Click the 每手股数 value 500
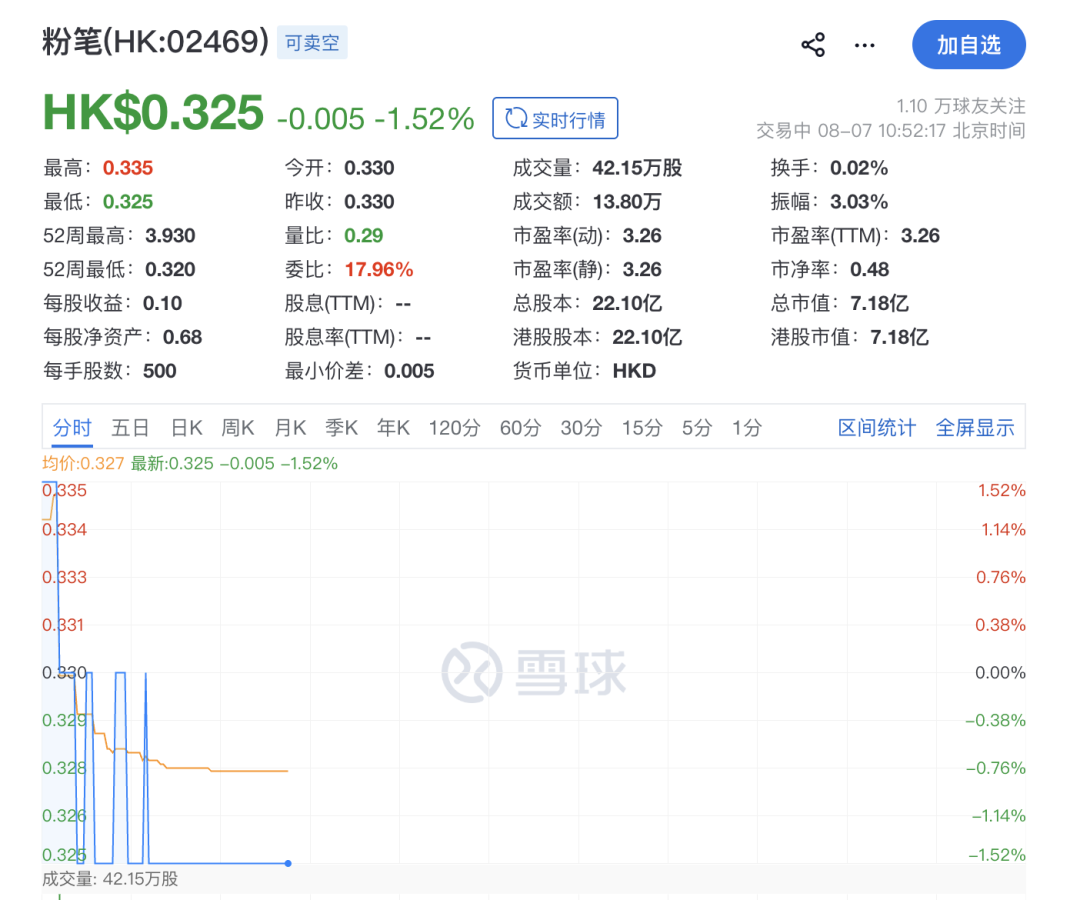 click(160, 370)
